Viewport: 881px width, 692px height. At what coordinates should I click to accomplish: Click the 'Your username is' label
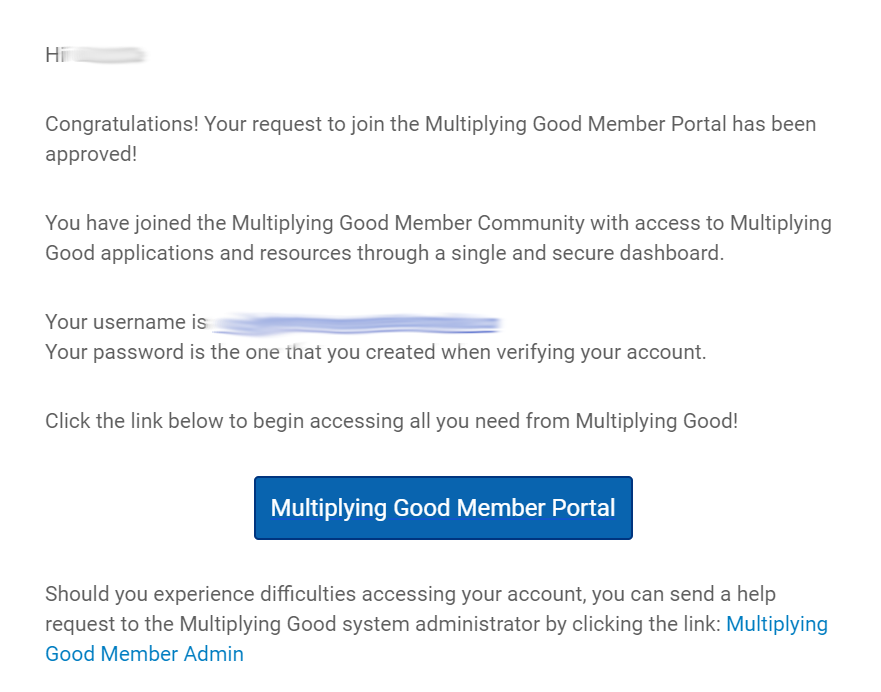(x=126, y=322)
